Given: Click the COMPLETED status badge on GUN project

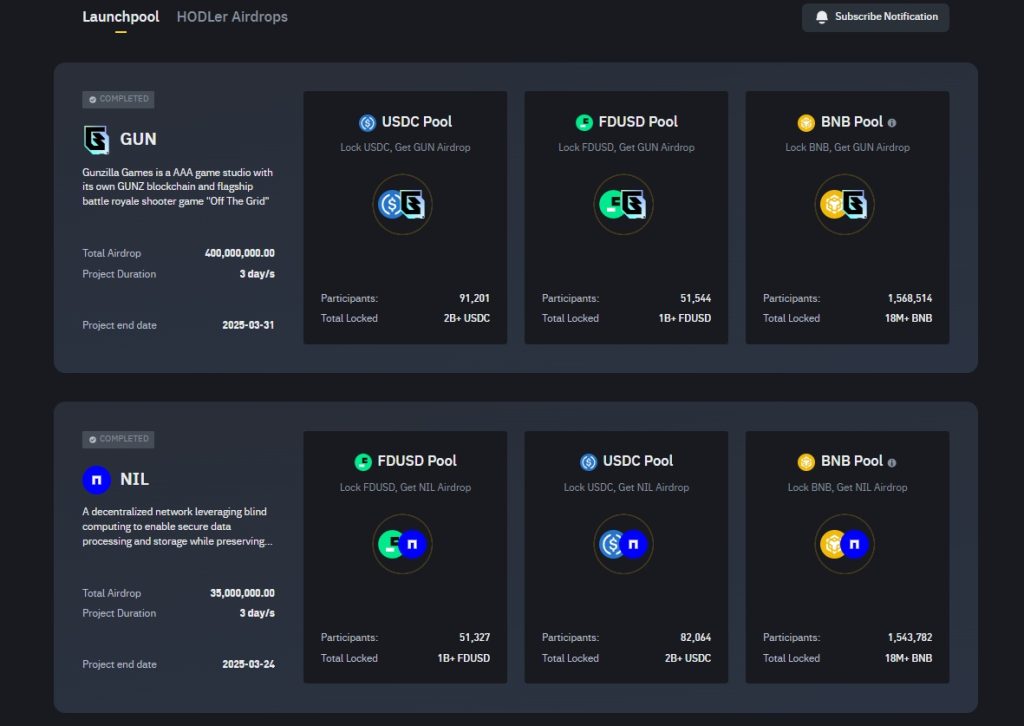Looking at the screenshot, I should pos(117,99).
